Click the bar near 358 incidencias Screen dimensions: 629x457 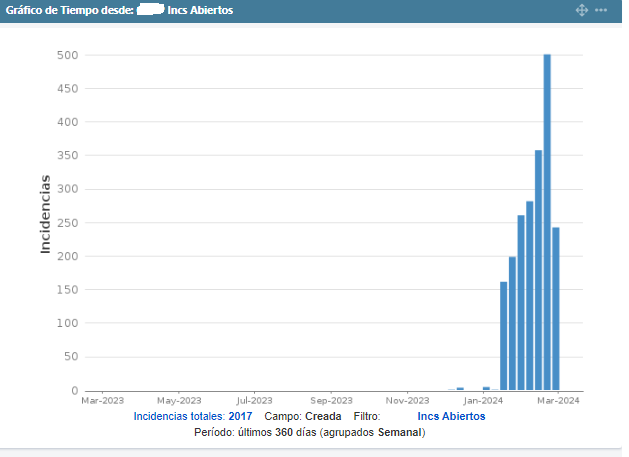coord(538,270)
